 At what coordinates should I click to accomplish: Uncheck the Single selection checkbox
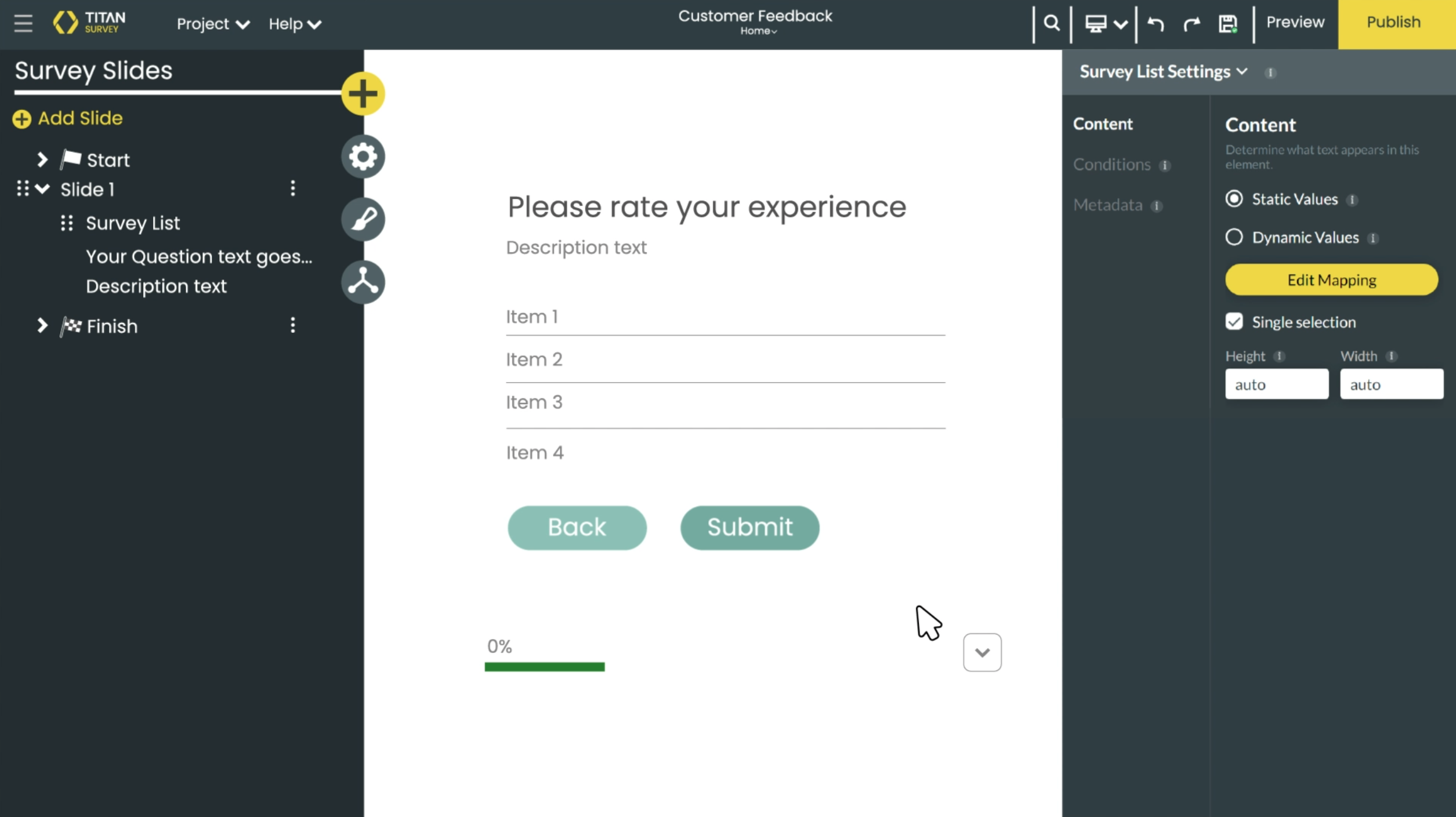(1234, 322)
